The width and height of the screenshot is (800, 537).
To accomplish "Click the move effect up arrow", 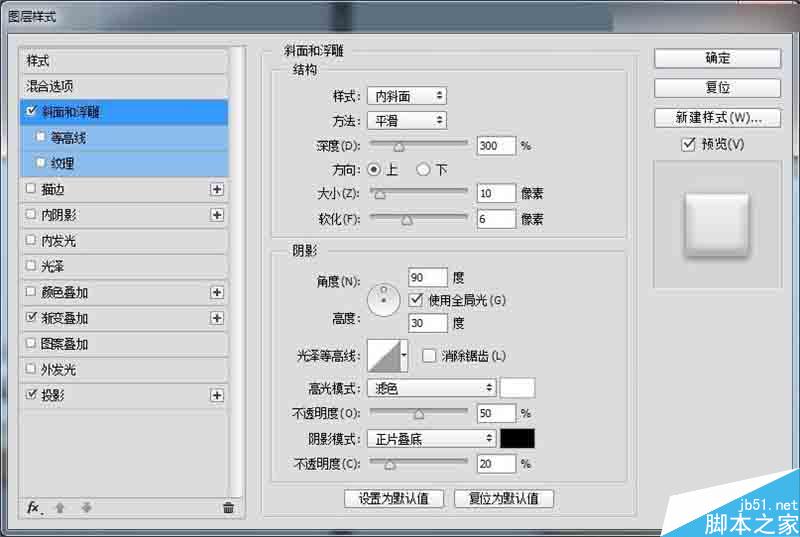I will point(60,507).
